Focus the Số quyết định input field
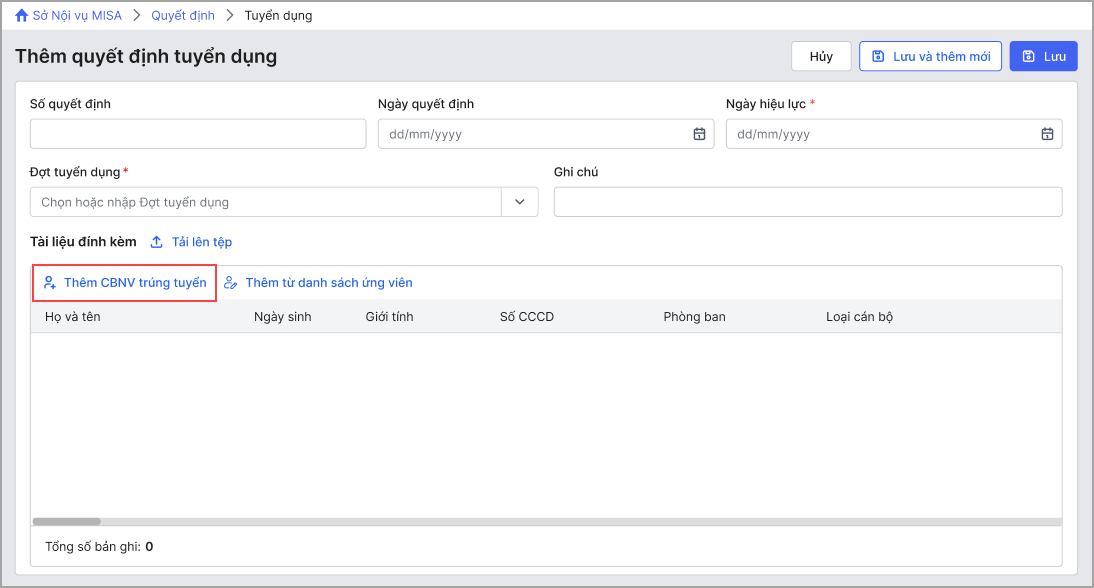Screen dimensions: 1094x588 tap(198, 134)
